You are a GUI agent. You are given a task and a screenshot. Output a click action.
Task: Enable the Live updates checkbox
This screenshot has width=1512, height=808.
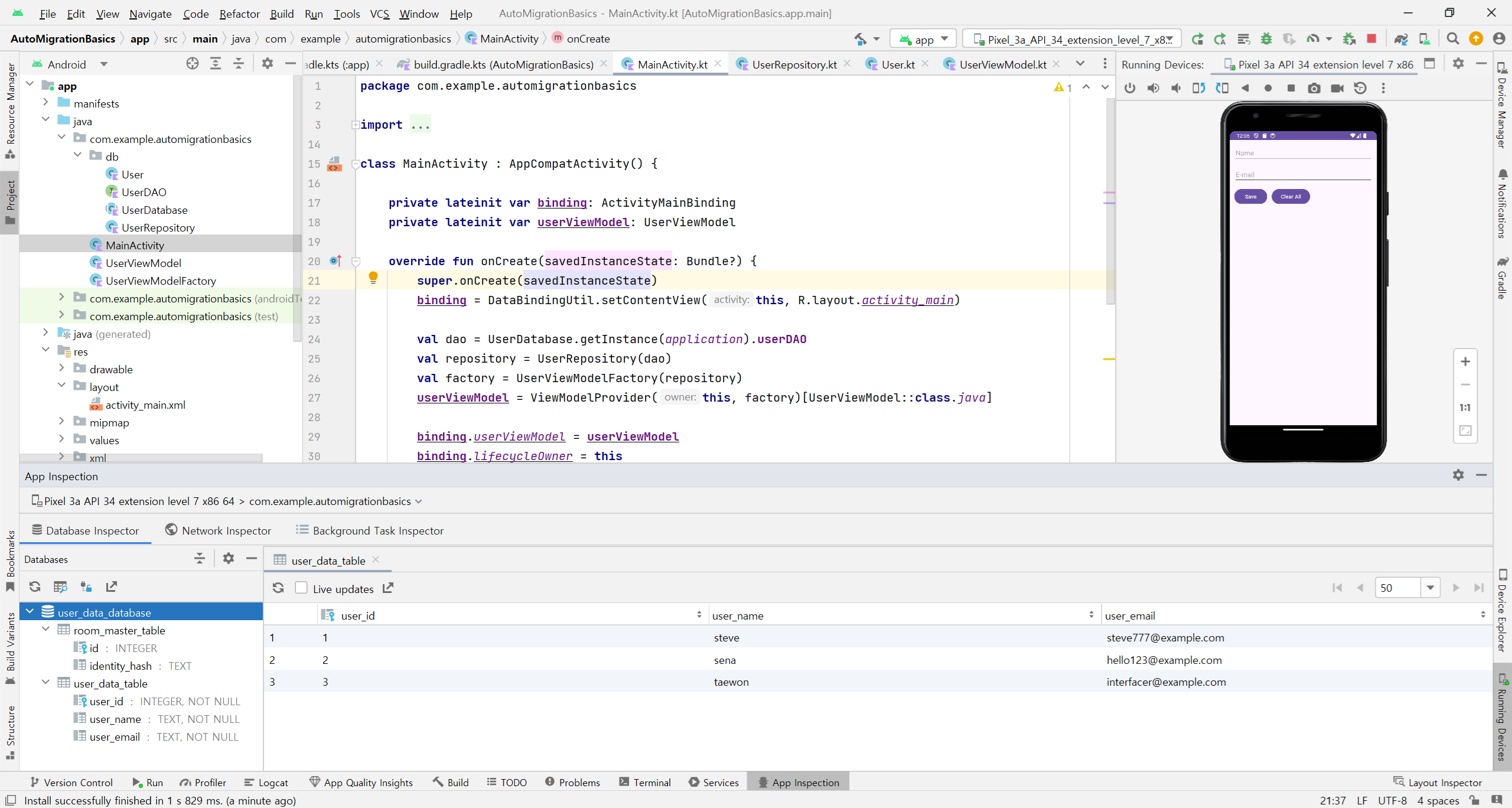(x=301, y=588)
